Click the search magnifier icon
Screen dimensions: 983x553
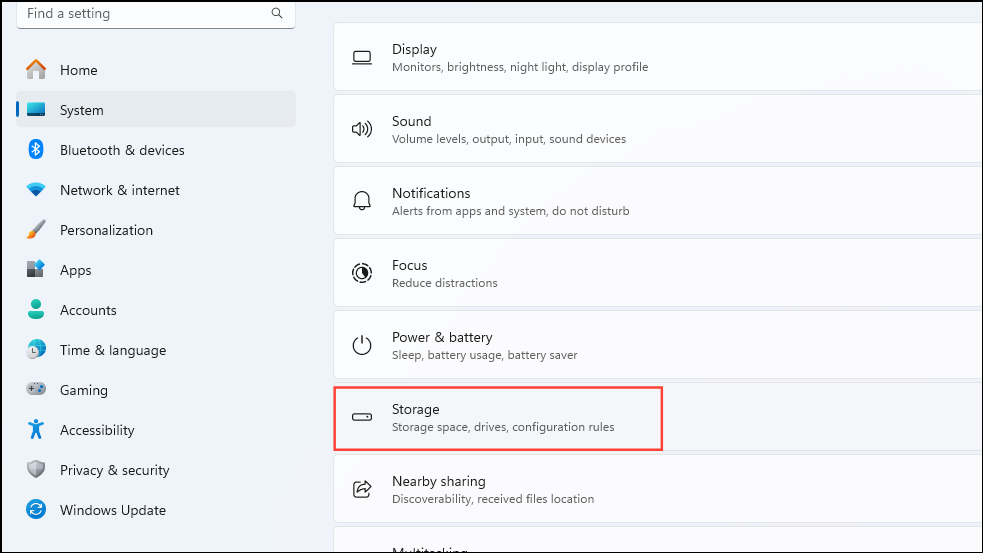tap(277, 14)
